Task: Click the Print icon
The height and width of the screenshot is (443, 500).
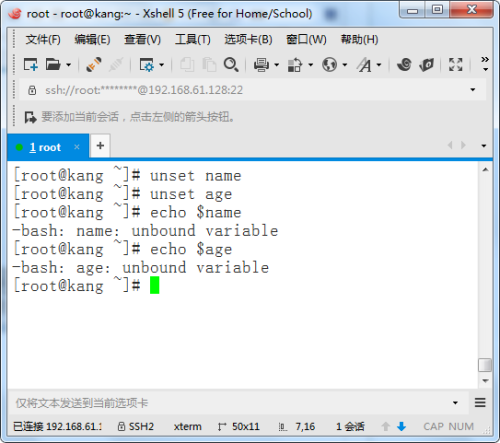Action: coord(261,65)
